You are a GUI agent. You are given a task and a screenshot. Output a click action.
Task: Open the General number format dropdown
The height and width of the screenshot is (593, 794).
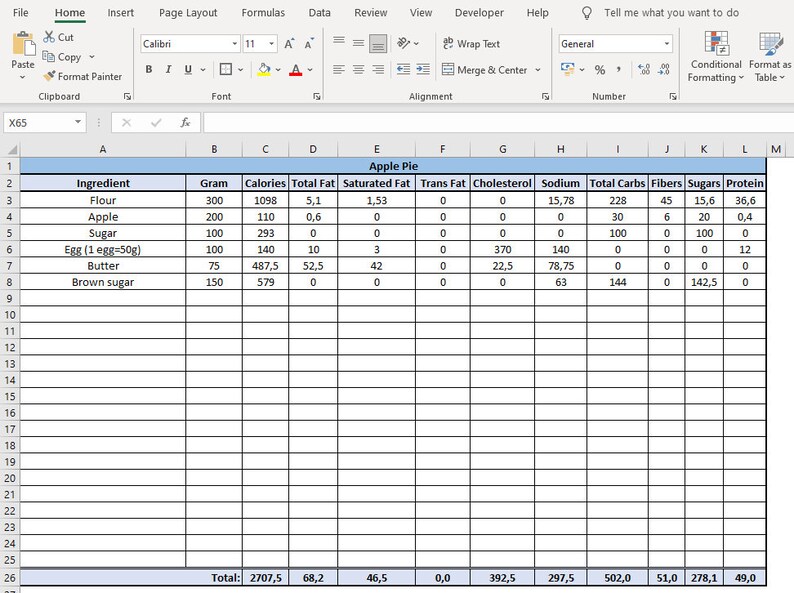[666, 44]
